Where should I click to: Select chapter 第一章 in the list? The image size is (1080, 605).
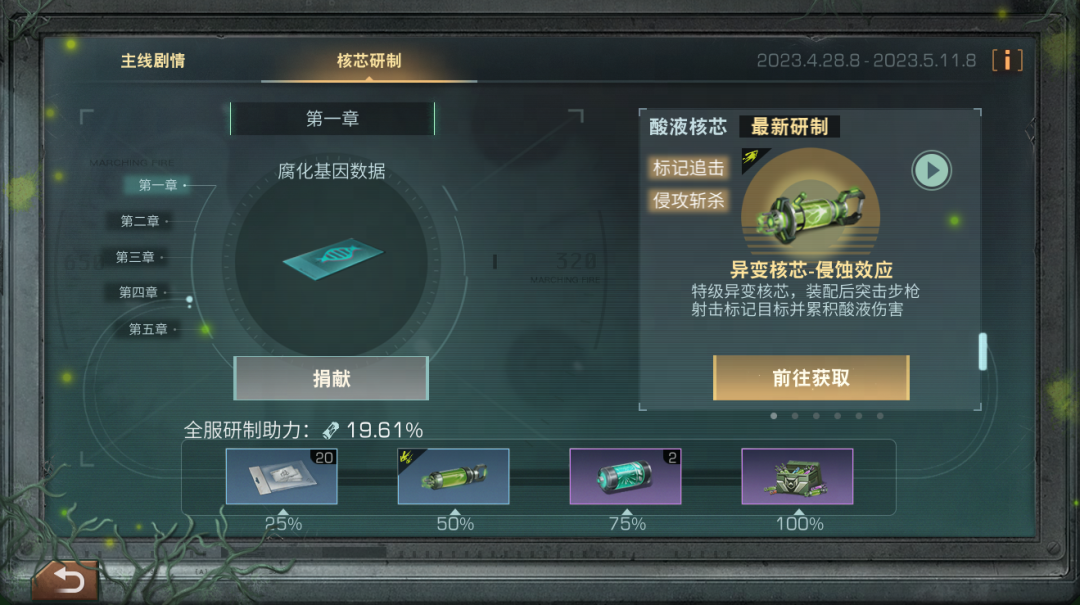click(x=158, y=185)
